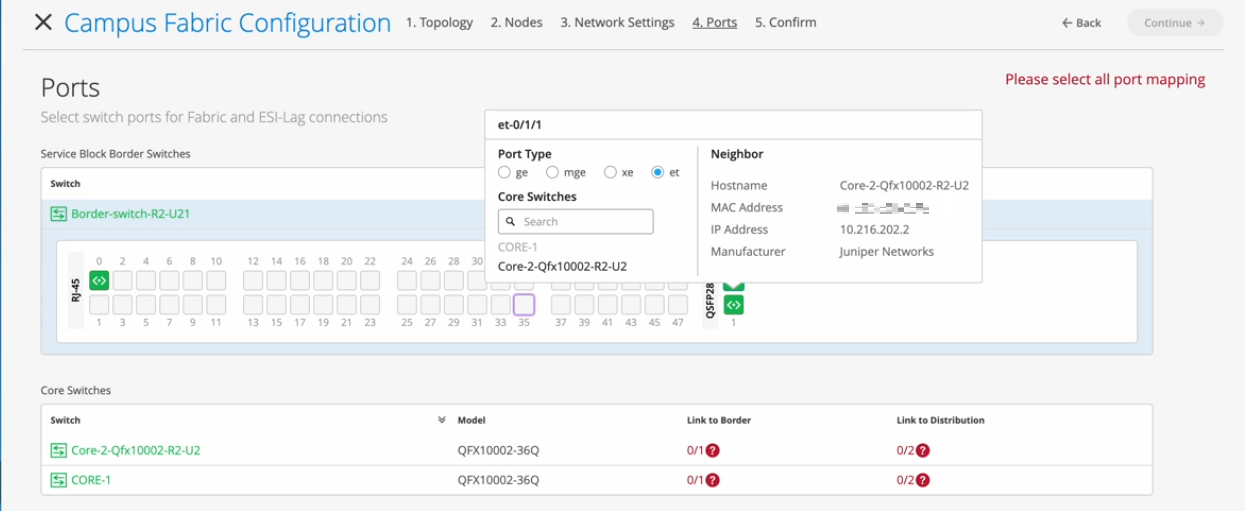Click the CORE-1 row switch icon
This screenshot has width=1249, height=515.
pyautogui.click(x=59, y=480)
